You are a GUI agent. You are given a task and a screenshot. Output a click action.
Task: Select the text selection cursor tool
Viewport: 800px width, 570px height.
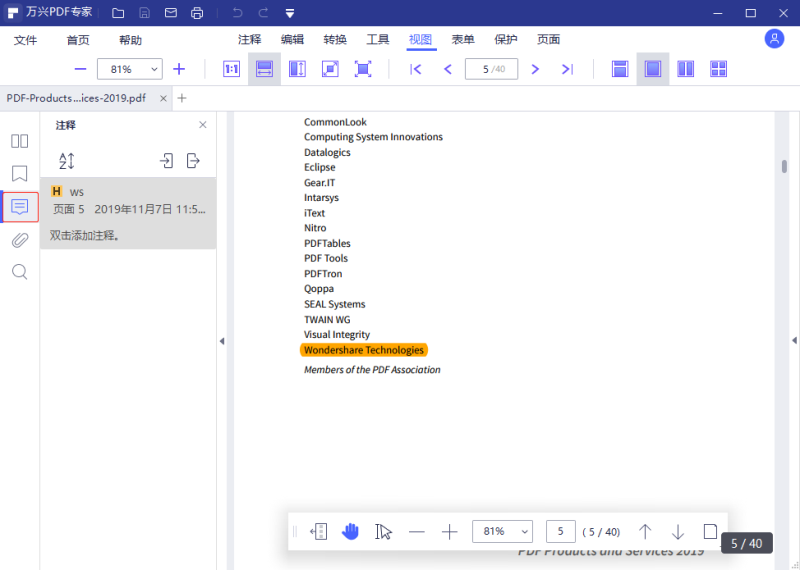click(383, 532)
